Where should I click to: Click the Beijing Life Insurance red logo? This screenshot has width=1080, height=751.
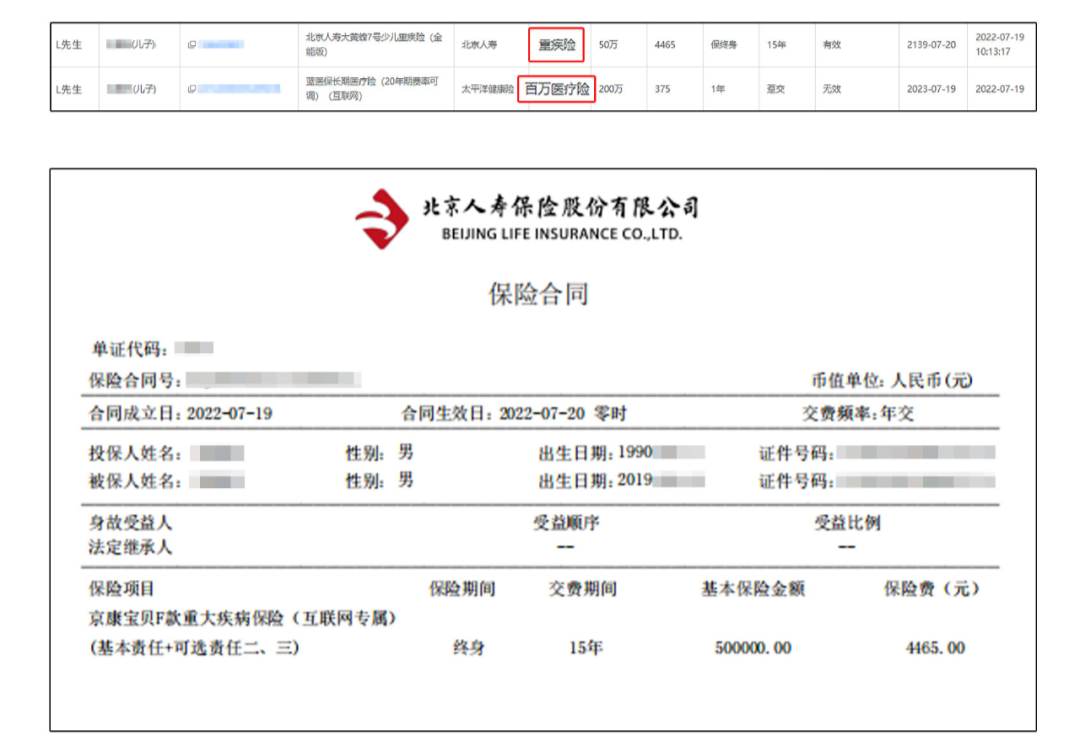point(382,218)
